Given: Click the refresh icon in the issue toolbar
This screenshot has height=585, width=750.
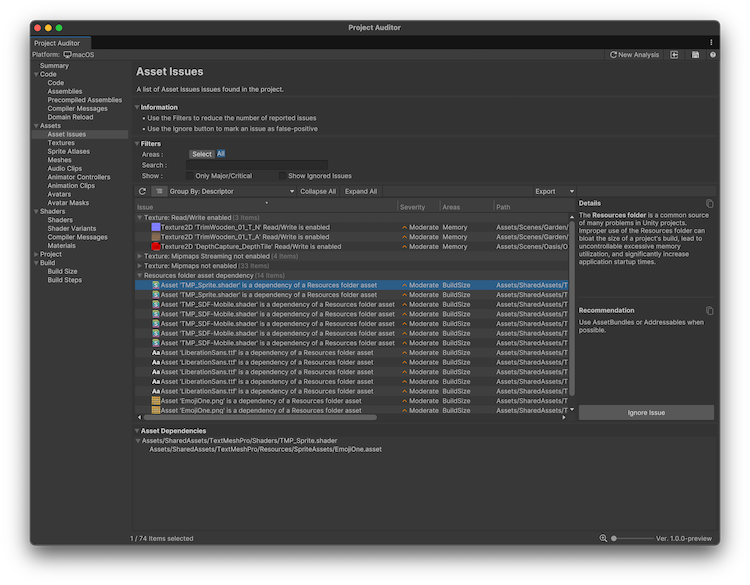Looking at the screenshot, I should click(142, 191).
